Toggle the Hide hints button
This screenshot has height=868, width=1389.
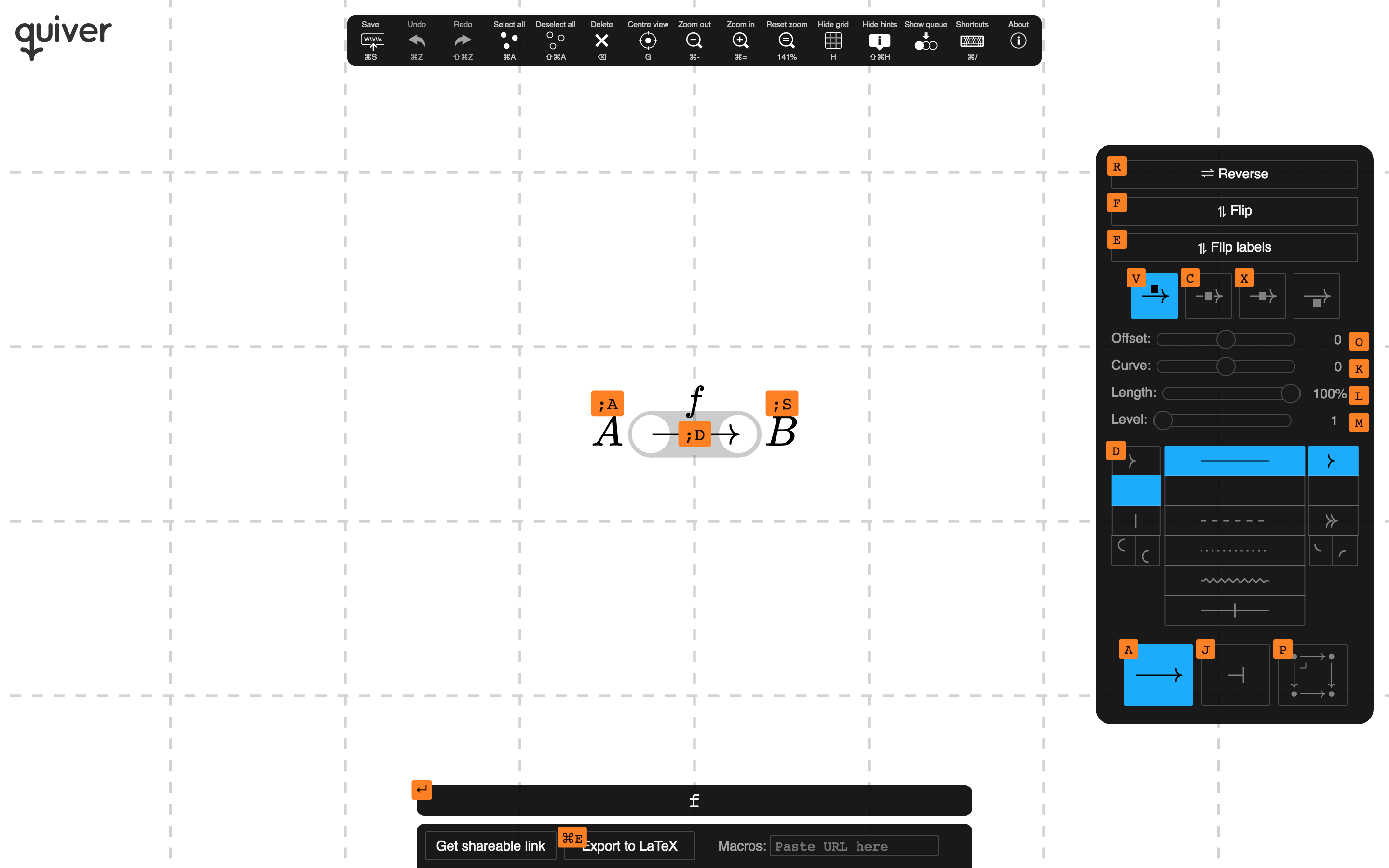(879, 40)
